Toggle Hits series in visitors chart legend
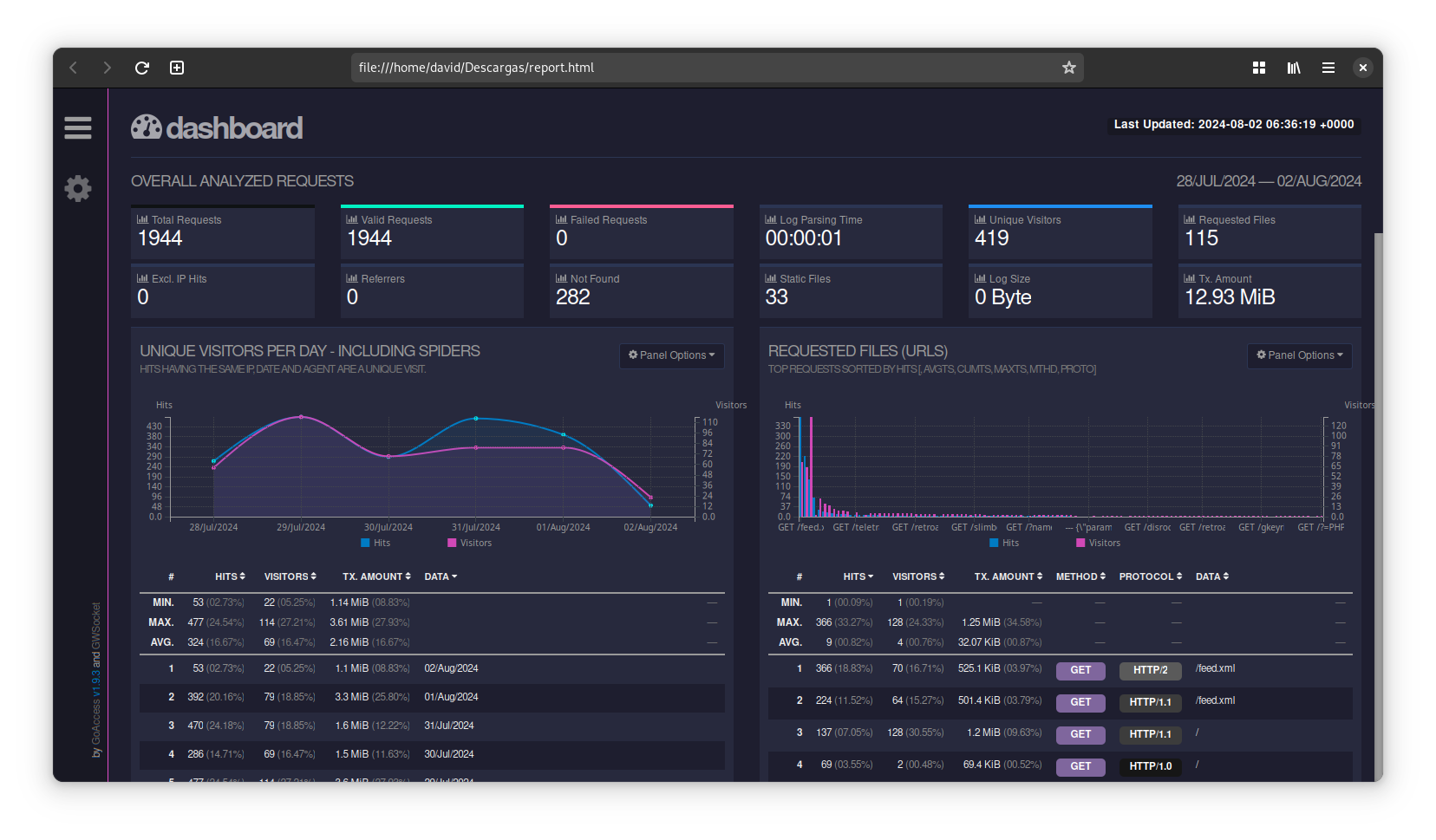Image resolution: width=1436 pixels, height=840 pixels. (x=375, y=543)
